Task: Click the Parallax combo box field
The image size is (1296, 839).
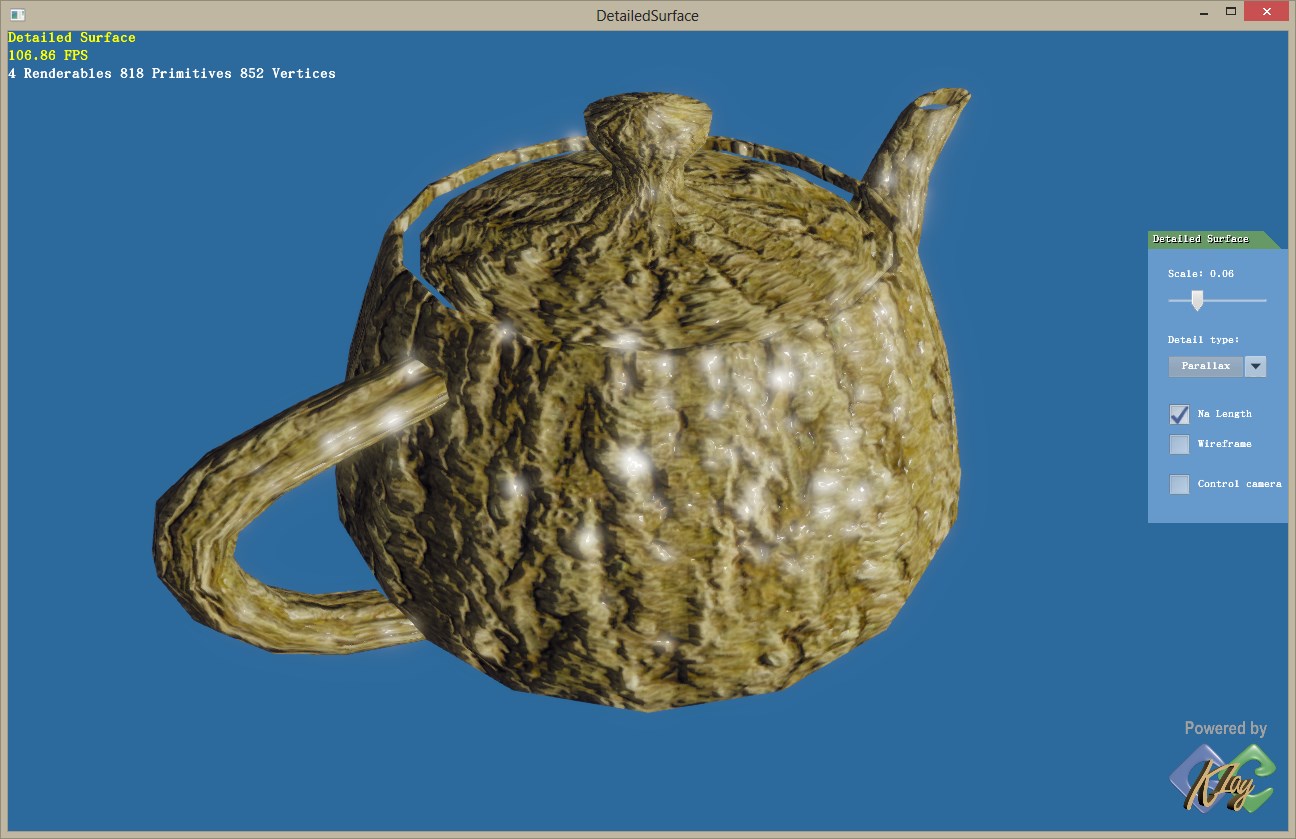Action: click(1206, 367)
